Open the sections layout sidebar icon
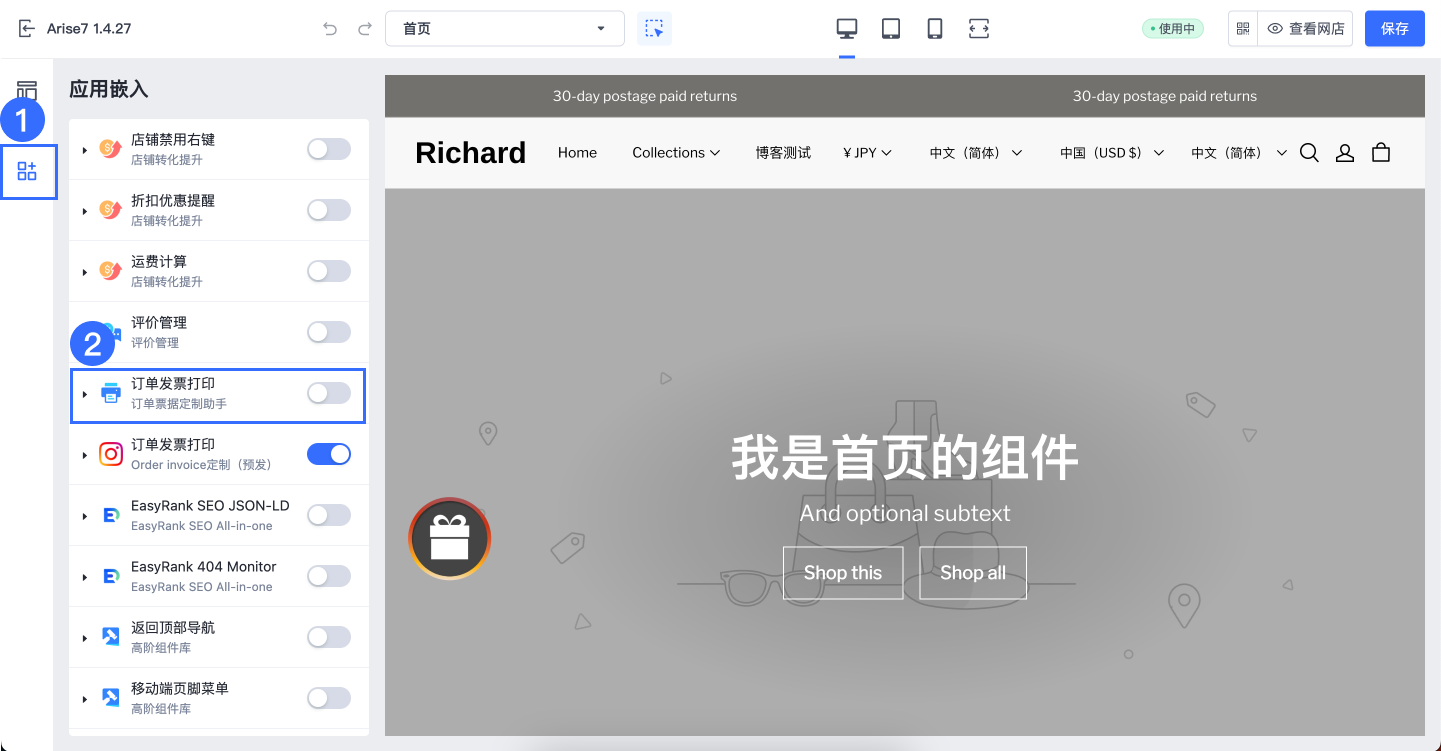Viewport: 1441px width, 751px height. [27, 91]
